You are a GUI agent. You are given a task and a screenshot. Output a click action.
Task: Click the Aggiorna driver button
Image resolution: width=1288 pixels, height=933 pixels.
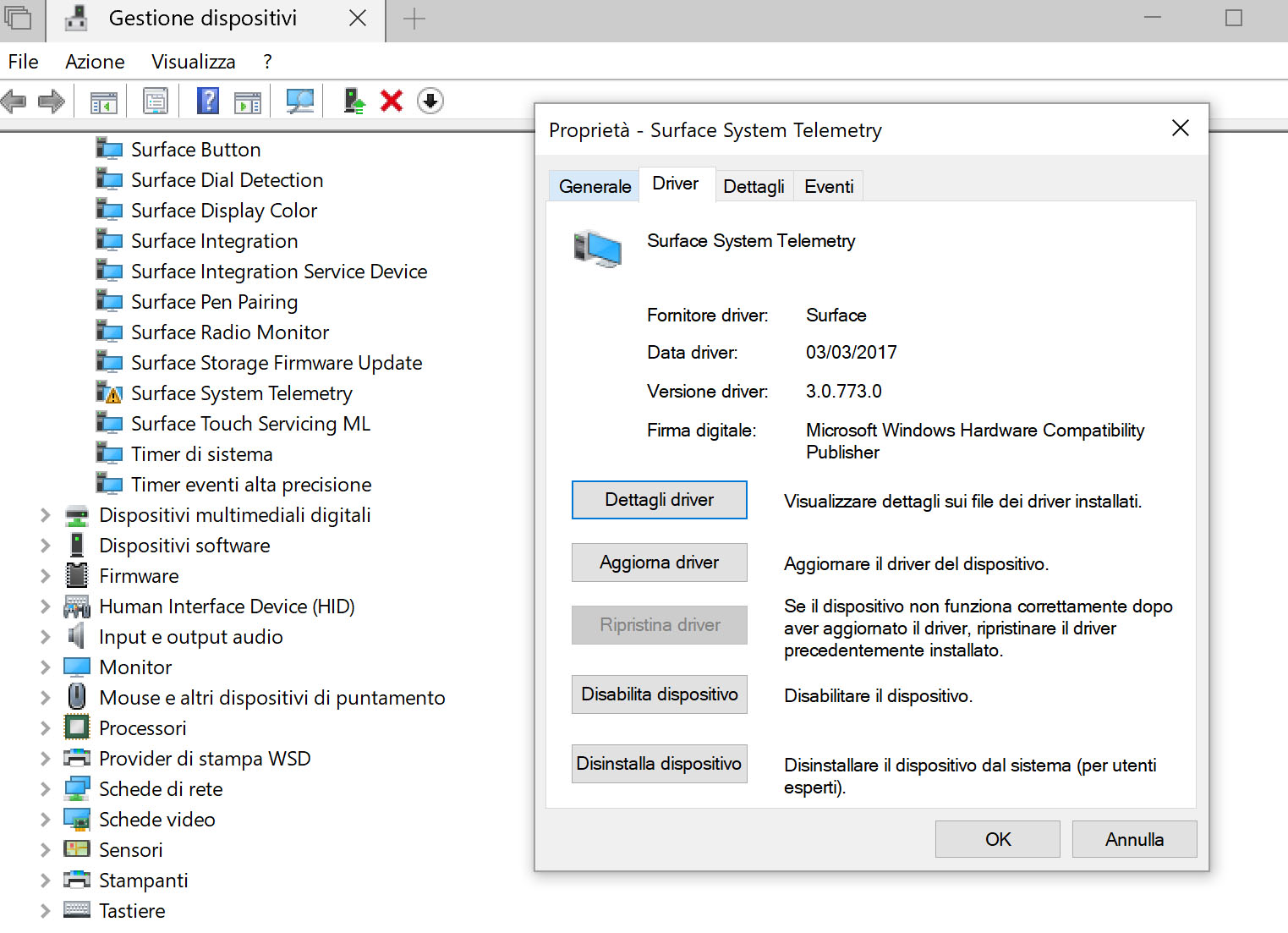[x=660, y=563]
